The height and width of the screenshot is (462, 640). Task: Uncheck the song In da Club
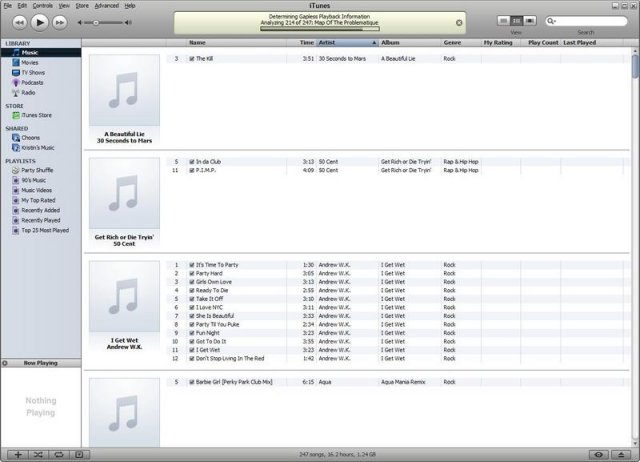(191, 162)
